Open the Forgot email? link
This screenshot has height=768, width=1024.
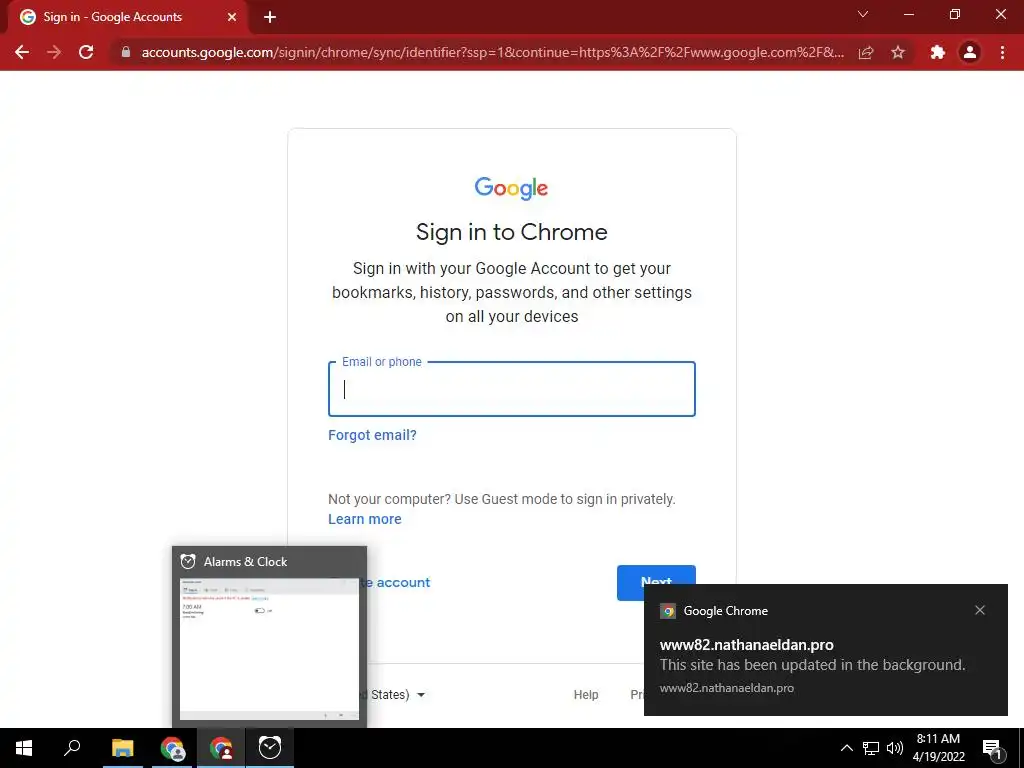(372, 435)
